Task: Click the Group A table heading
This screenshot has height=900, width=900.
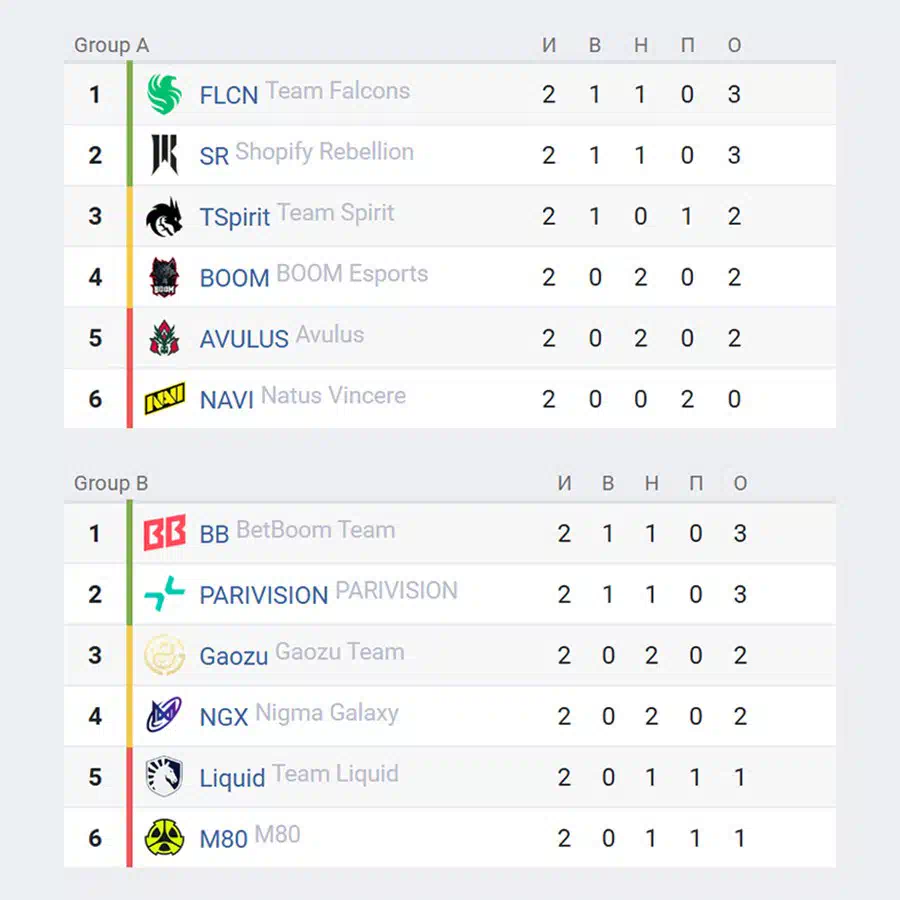Action: coord(111,45)
